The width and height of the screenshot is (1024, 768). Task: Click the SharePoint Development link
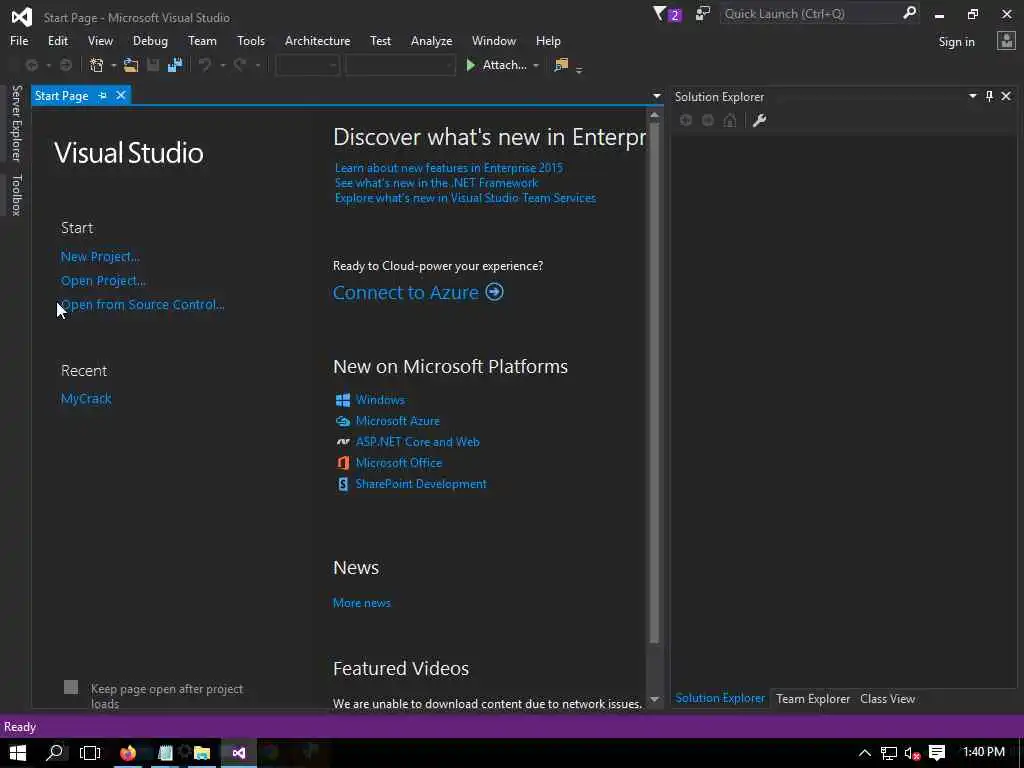click(x=421, y=483)
